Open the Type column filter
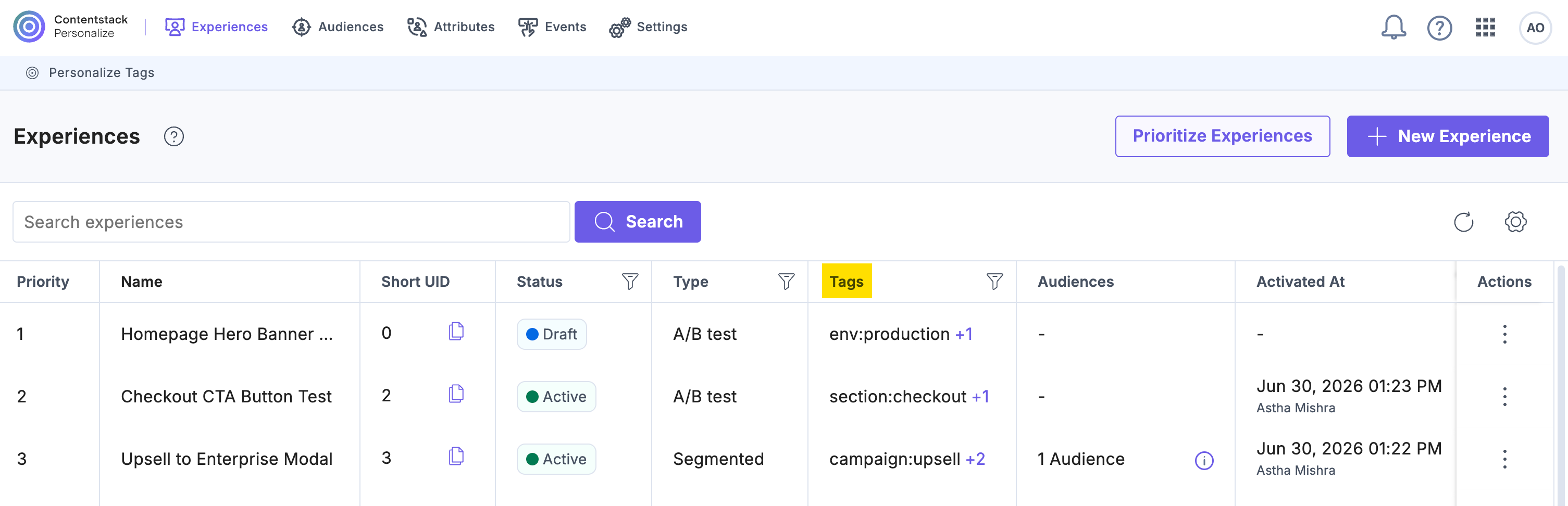This screenshot has width=1568, height=506. coord(787,282)
